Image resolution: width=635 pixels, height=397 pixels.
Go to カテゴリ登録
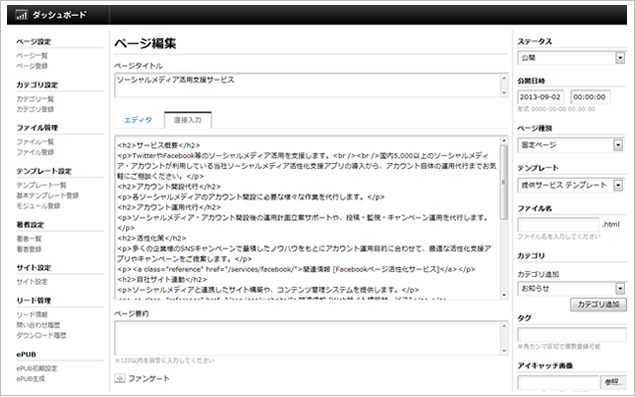pos(35,109)
